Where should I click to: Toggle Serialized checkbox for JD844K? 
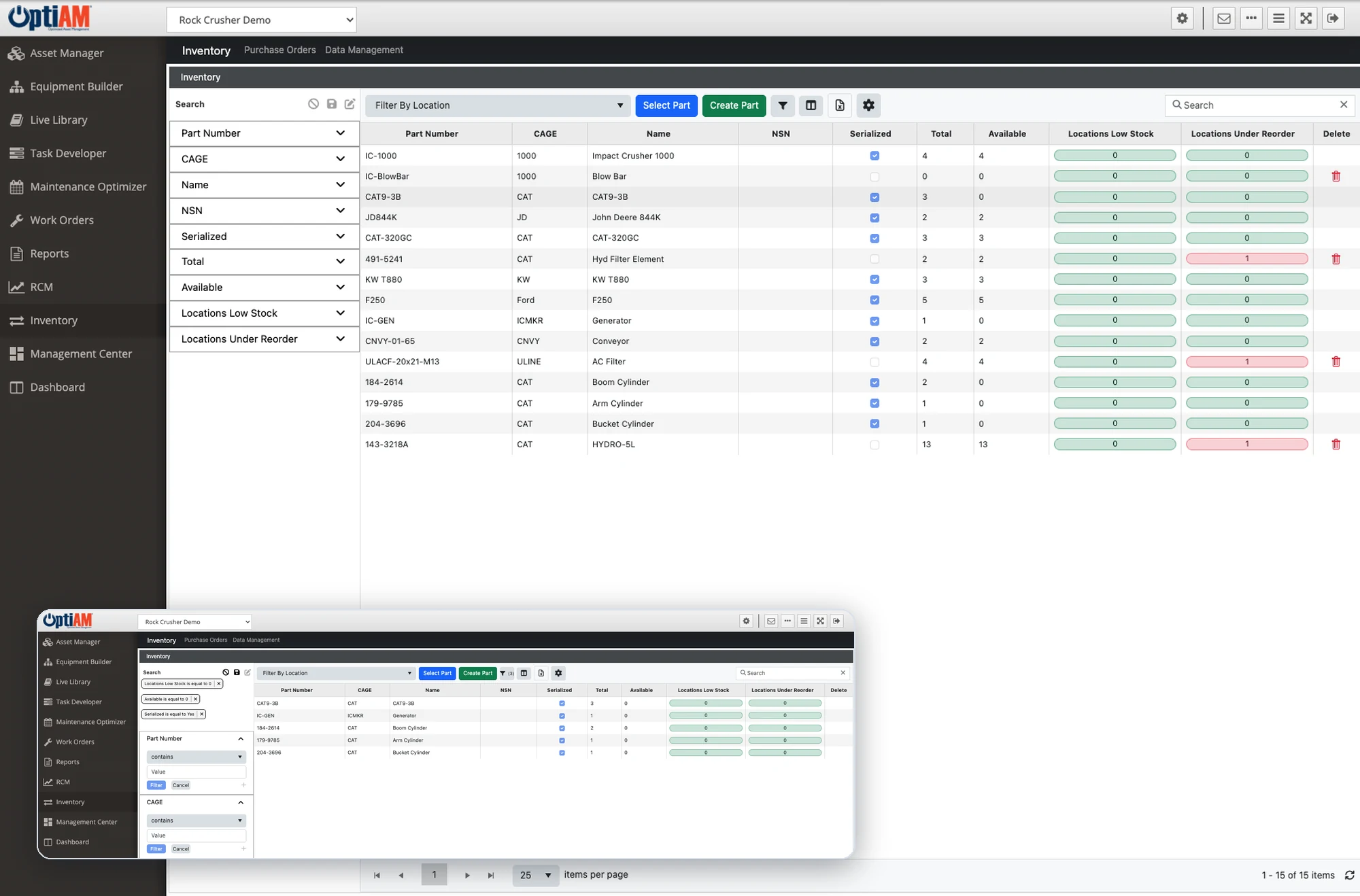(874, 218)
